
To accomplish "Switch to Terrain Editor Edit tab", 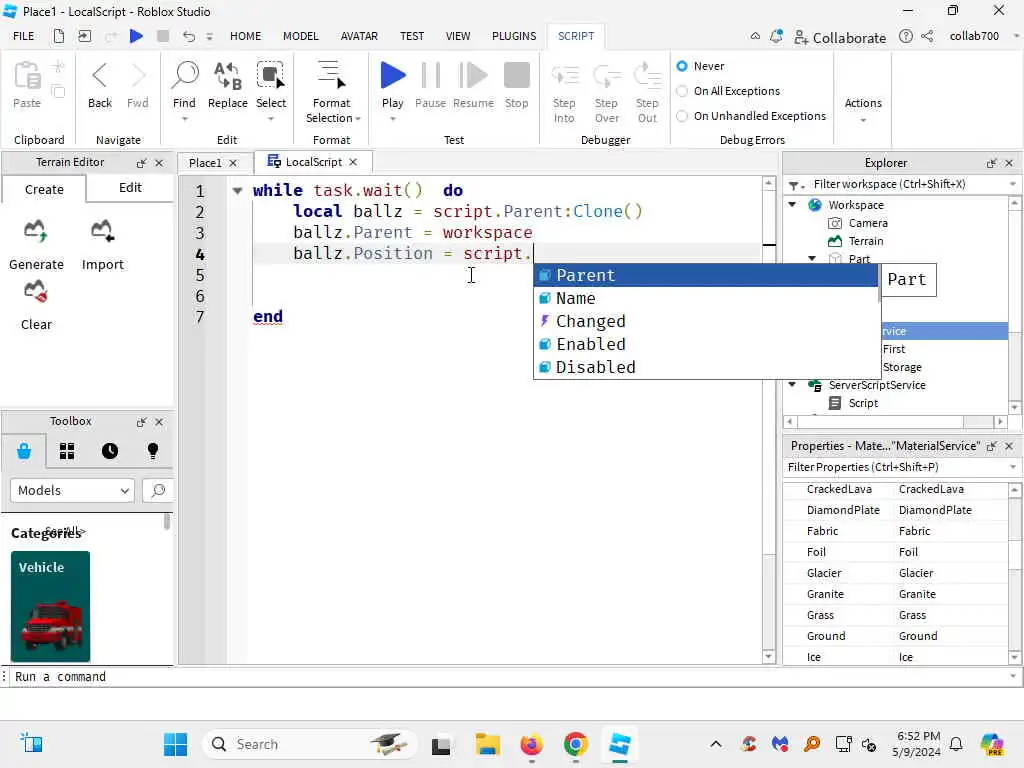I will coord(130,188).
